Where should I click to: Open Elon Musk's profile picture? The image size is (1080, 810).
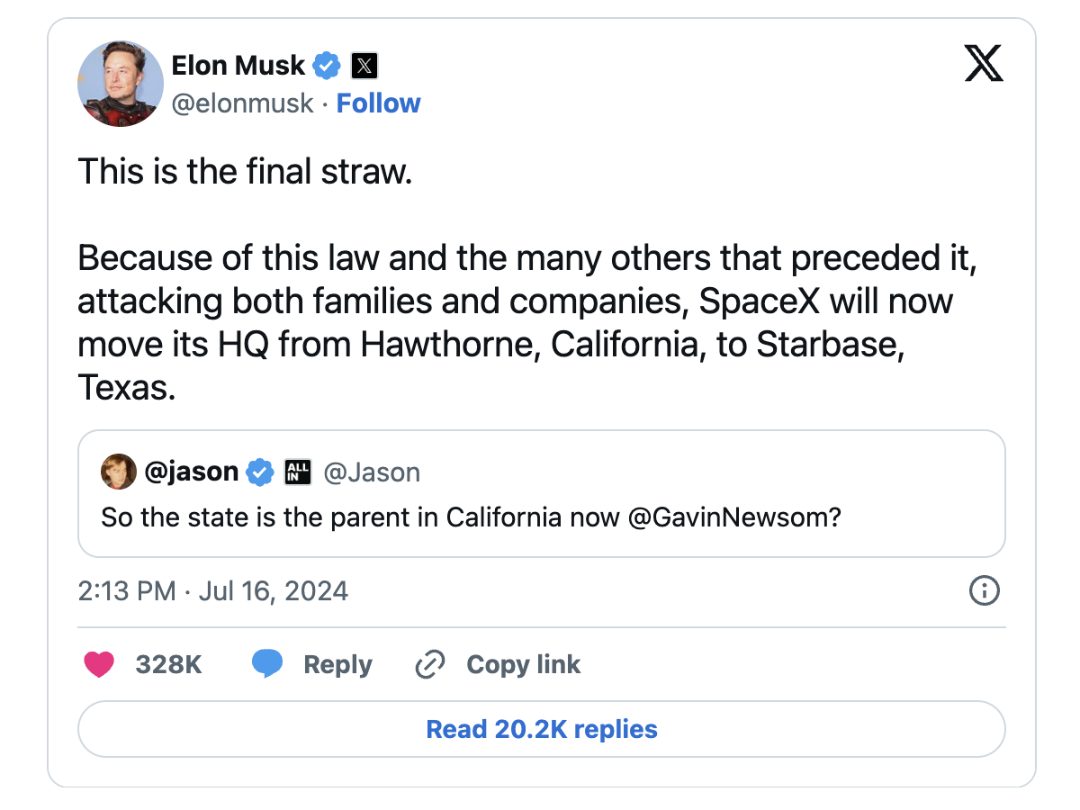coord(120,84)
